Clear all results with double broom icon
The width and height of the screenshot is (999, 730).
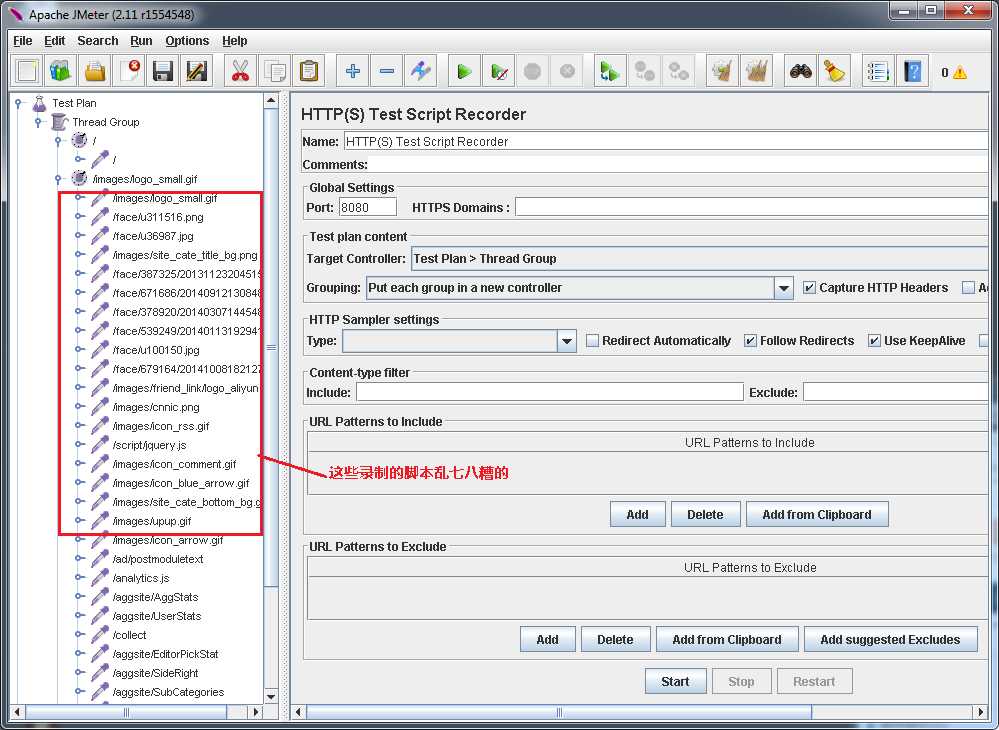tap(756, 71)
